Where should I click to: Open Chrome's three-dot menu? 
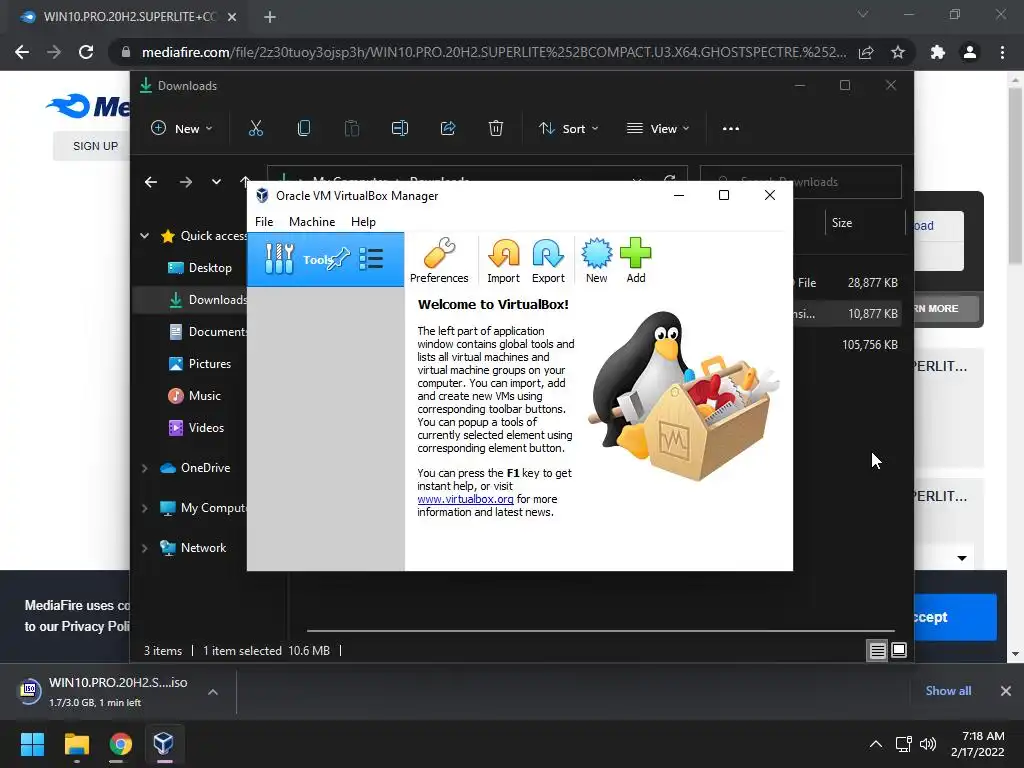[x=1002, y=52]
